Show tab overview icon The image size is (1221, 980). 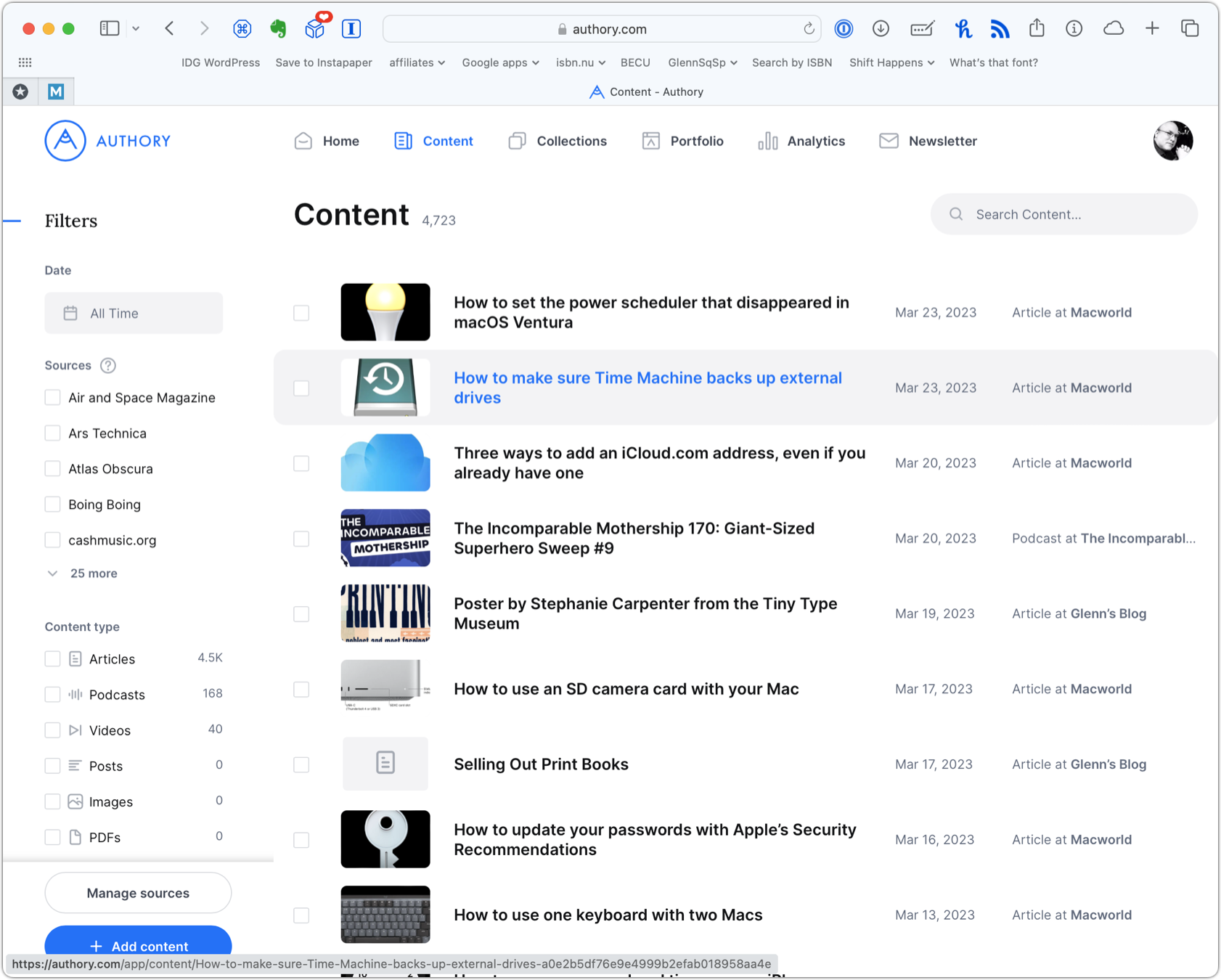click(1190, 28)
